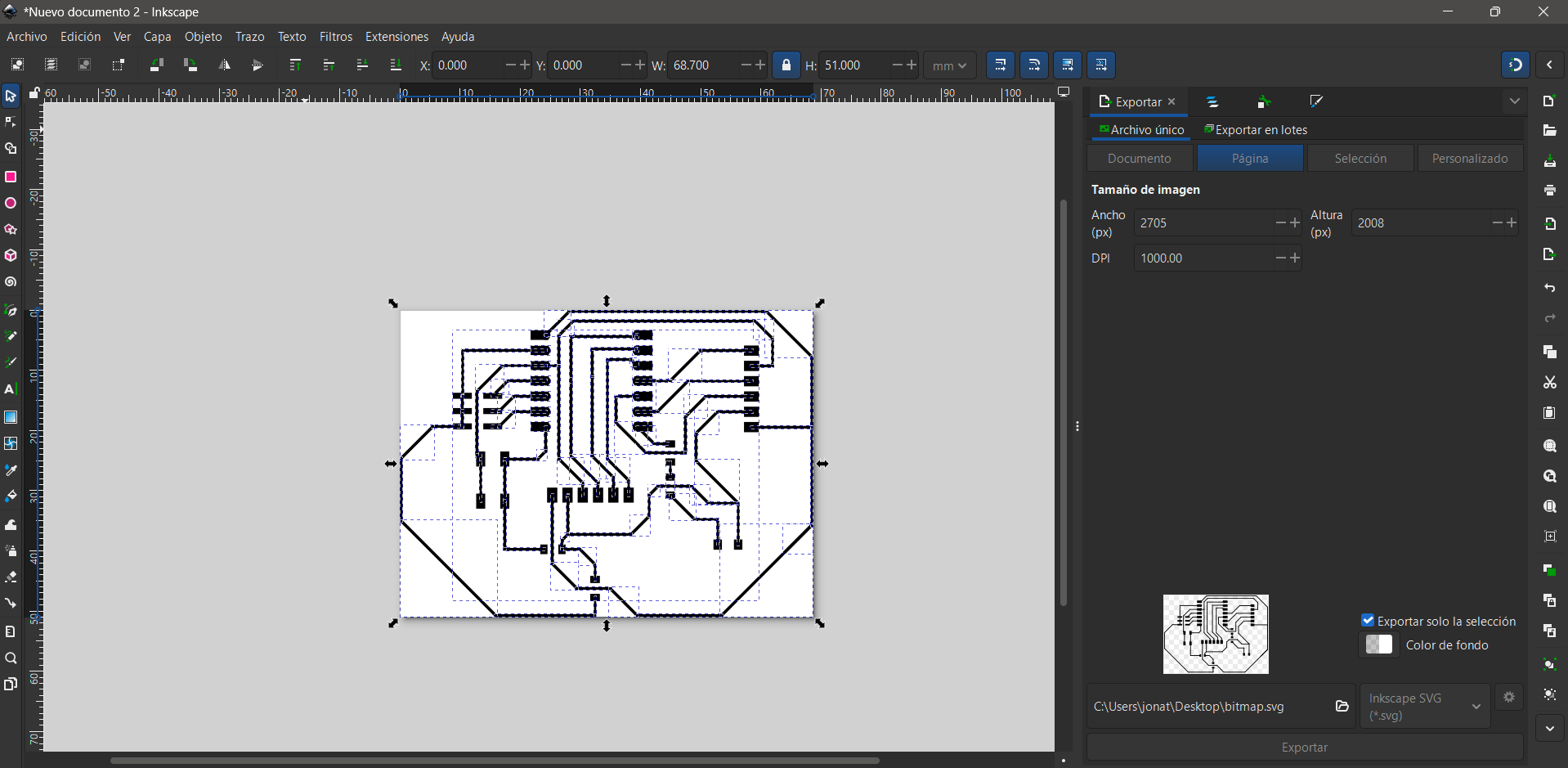Uncheck Exportar solo la selección

[x=1368, y=621]
